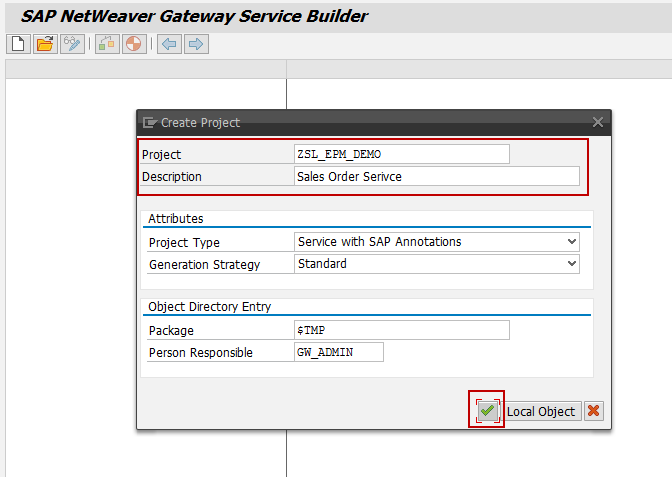Image resolution: width=672 pixels, height=477 pixels.
Task: Click the Local Object button
Action: 541,411
